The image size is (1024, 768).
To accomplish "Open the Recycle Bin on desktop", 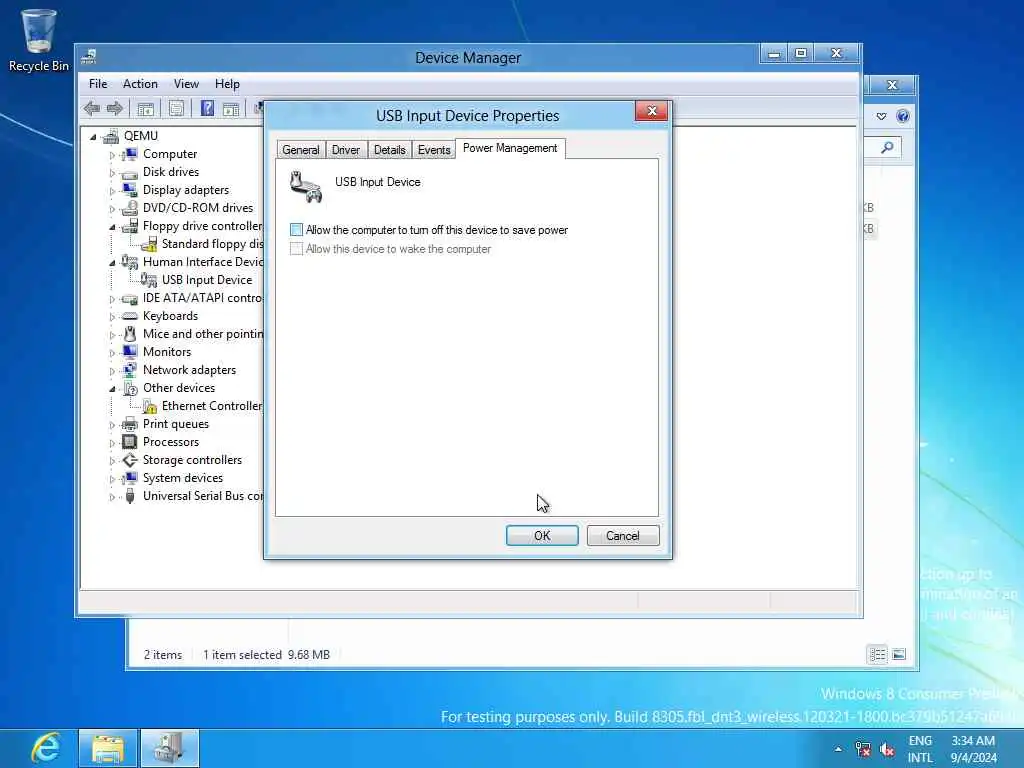I will click(39, 40).
